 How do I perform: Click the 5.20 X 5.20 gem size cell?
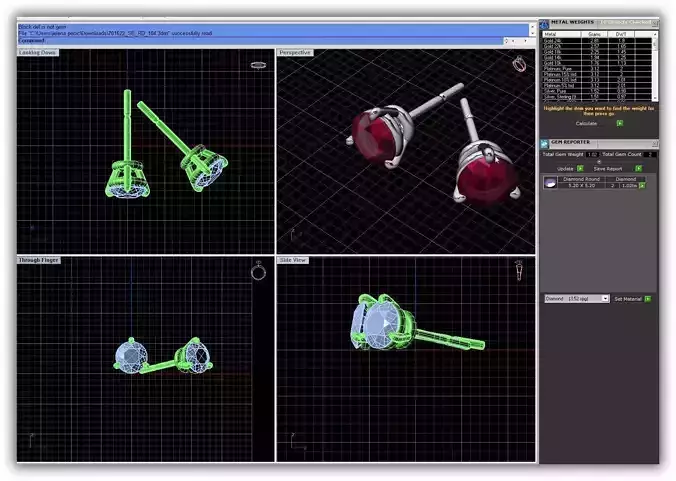click(581, 185)
